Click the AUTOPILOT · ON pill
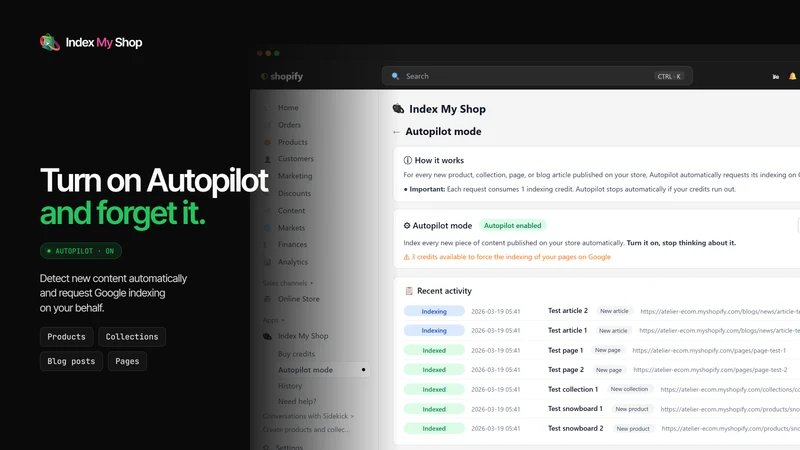The height and width of the screenshot is (450, 800). tap(81, 251)
